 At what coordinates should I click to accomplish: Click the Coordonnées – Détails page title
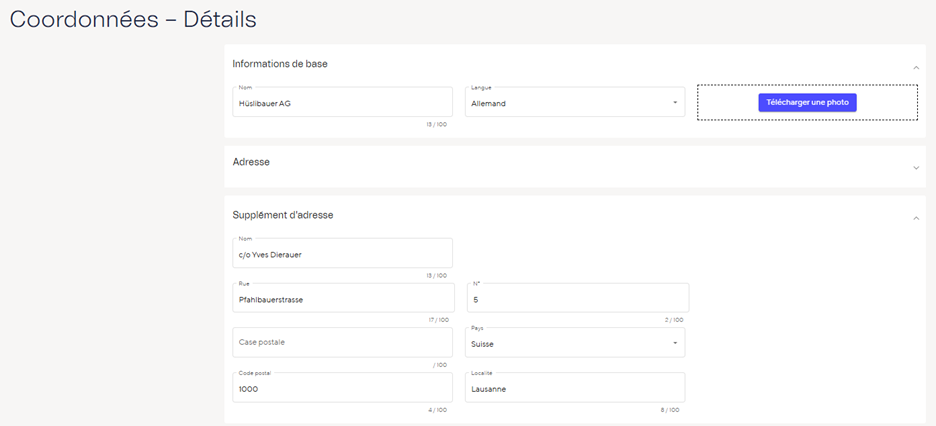coord(133,19)
